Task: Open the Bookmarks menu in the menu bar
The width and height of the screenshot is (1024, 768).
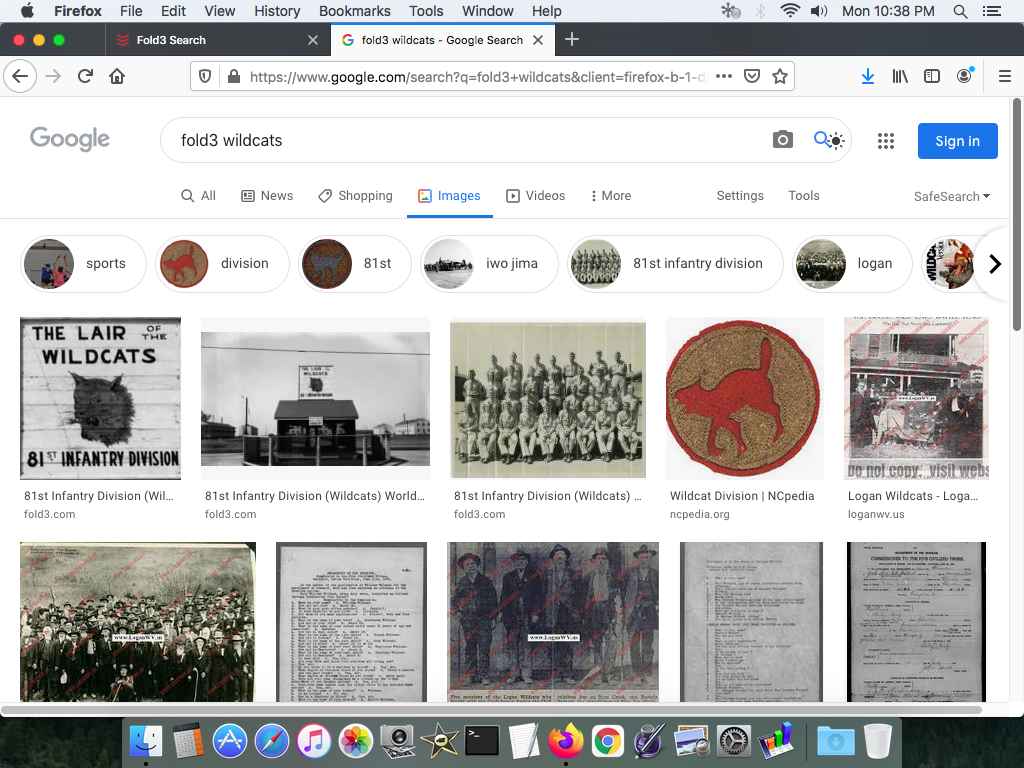Action: click(x=354, y=11)
